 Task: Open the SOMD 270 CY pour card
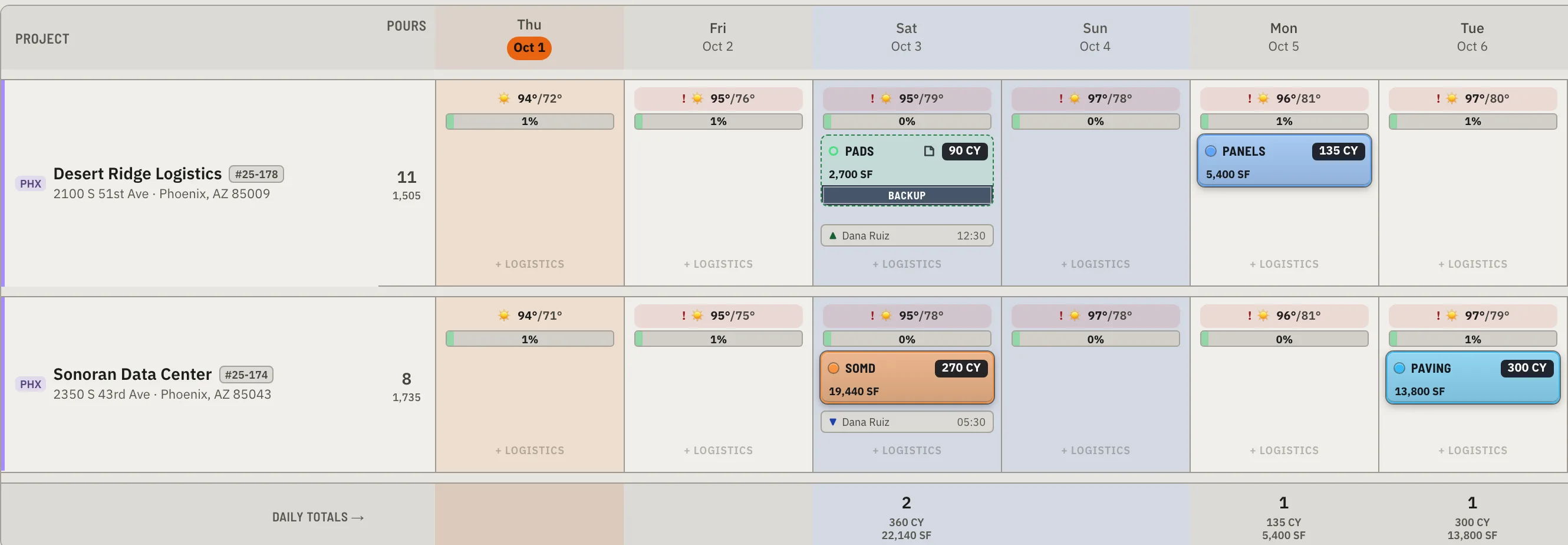907,377
